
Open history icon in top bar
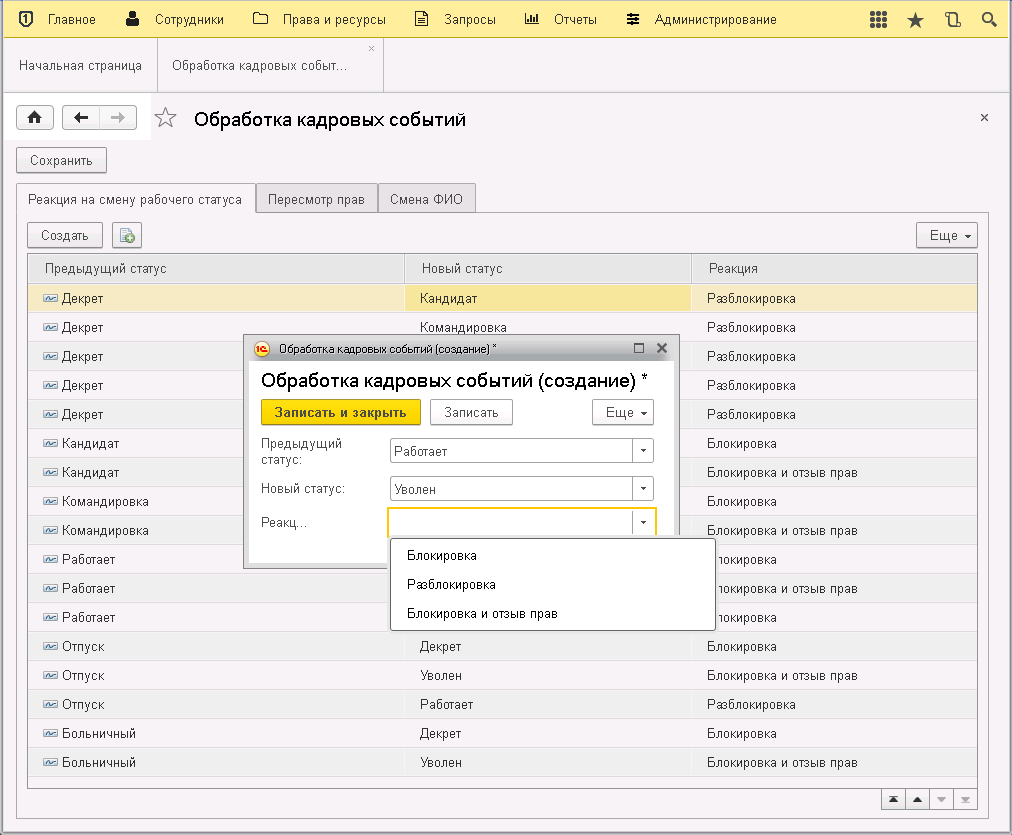point(952,20)
